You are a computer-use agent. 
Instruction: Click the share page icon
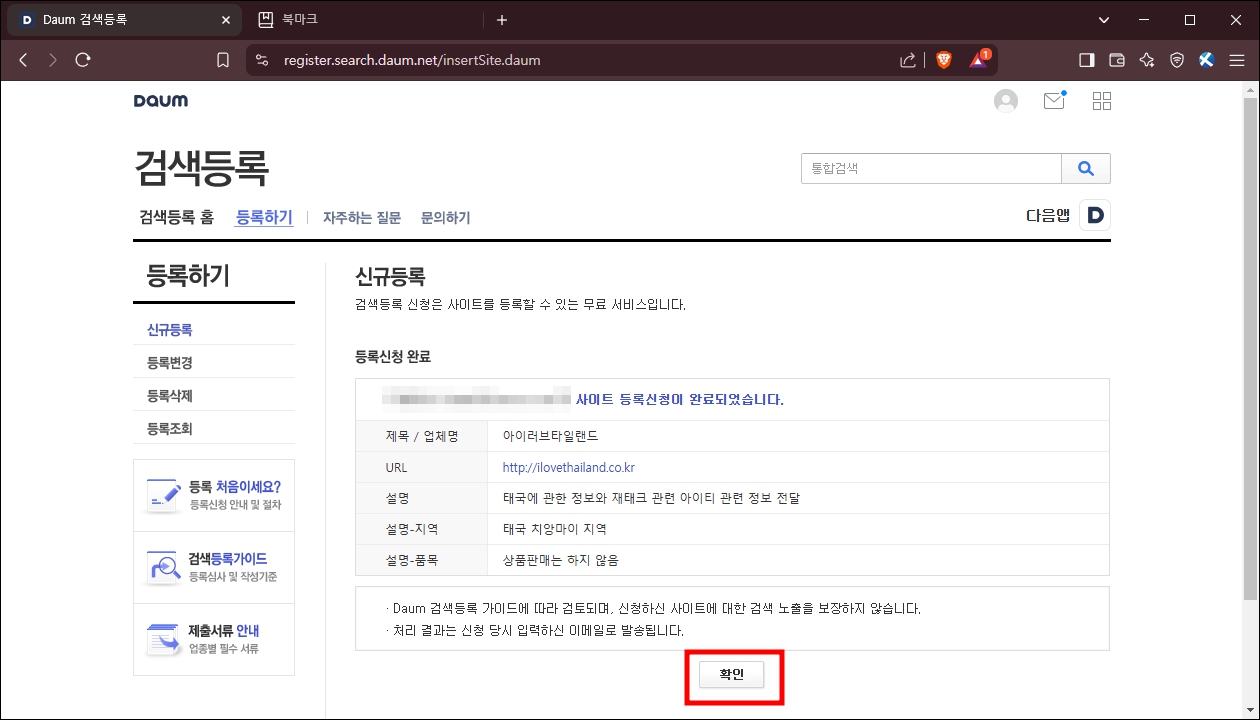click(x=908, y=60)
